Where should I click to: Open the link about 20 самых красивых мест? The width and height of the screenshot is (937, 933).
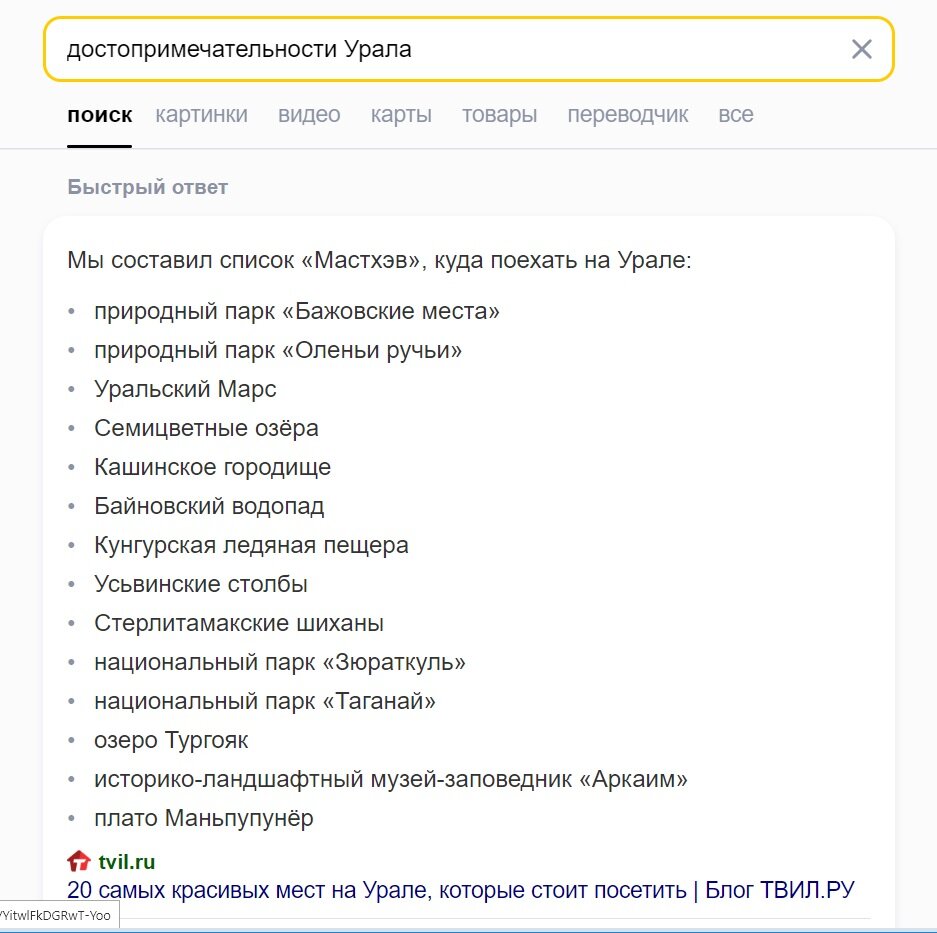point(462,888)
